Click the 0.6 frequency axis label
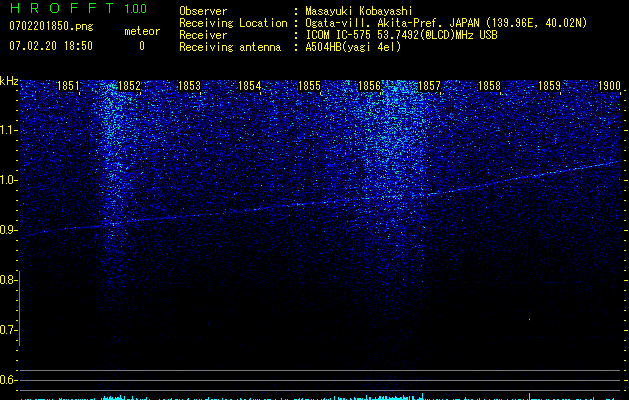629x400 pixels. (7, 380)
